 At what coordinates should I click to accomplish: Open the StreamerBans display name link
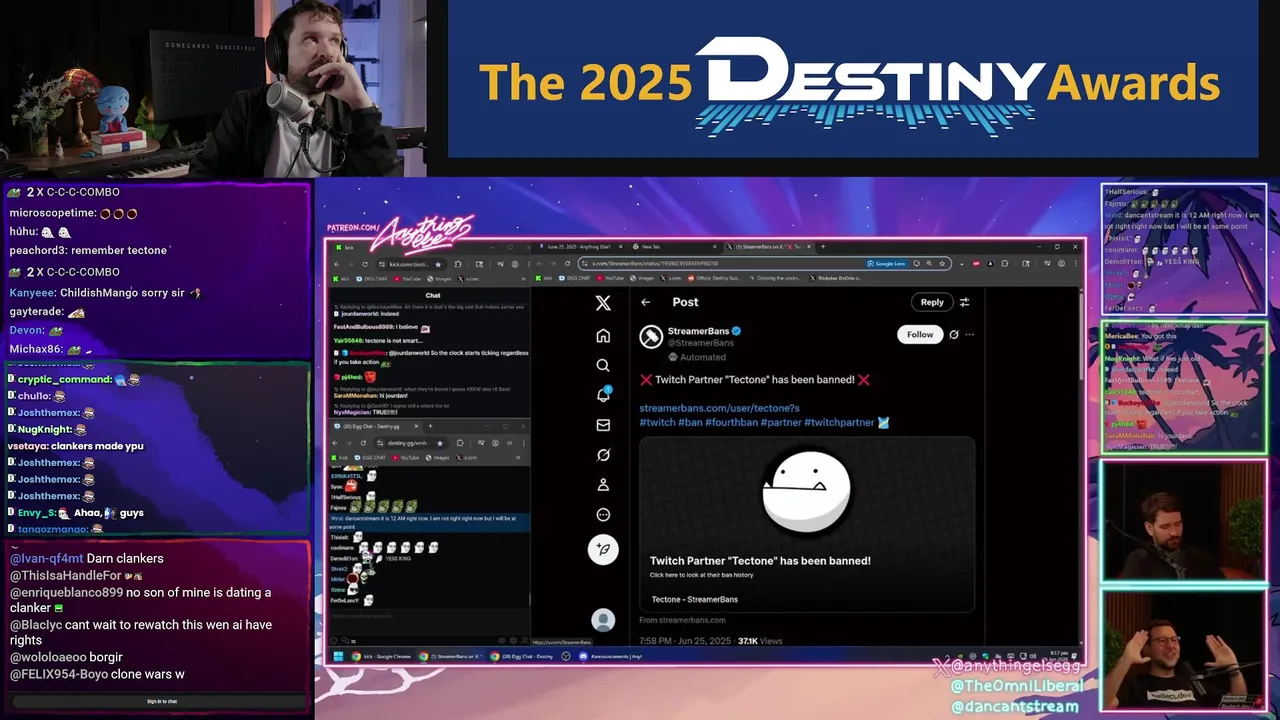coord(699,331)
